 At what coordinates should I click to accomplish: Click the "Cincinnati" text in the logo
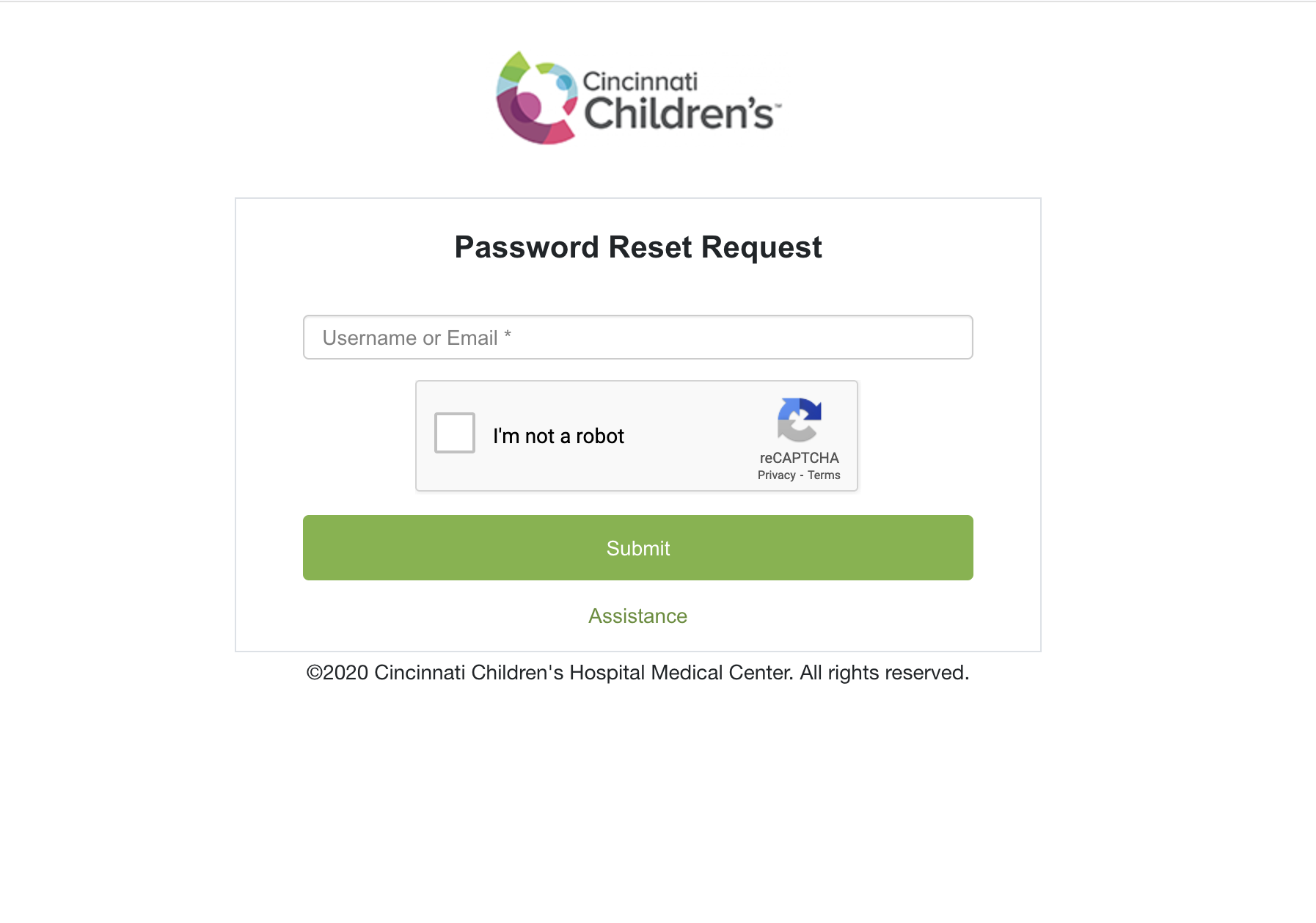[640, 81]
